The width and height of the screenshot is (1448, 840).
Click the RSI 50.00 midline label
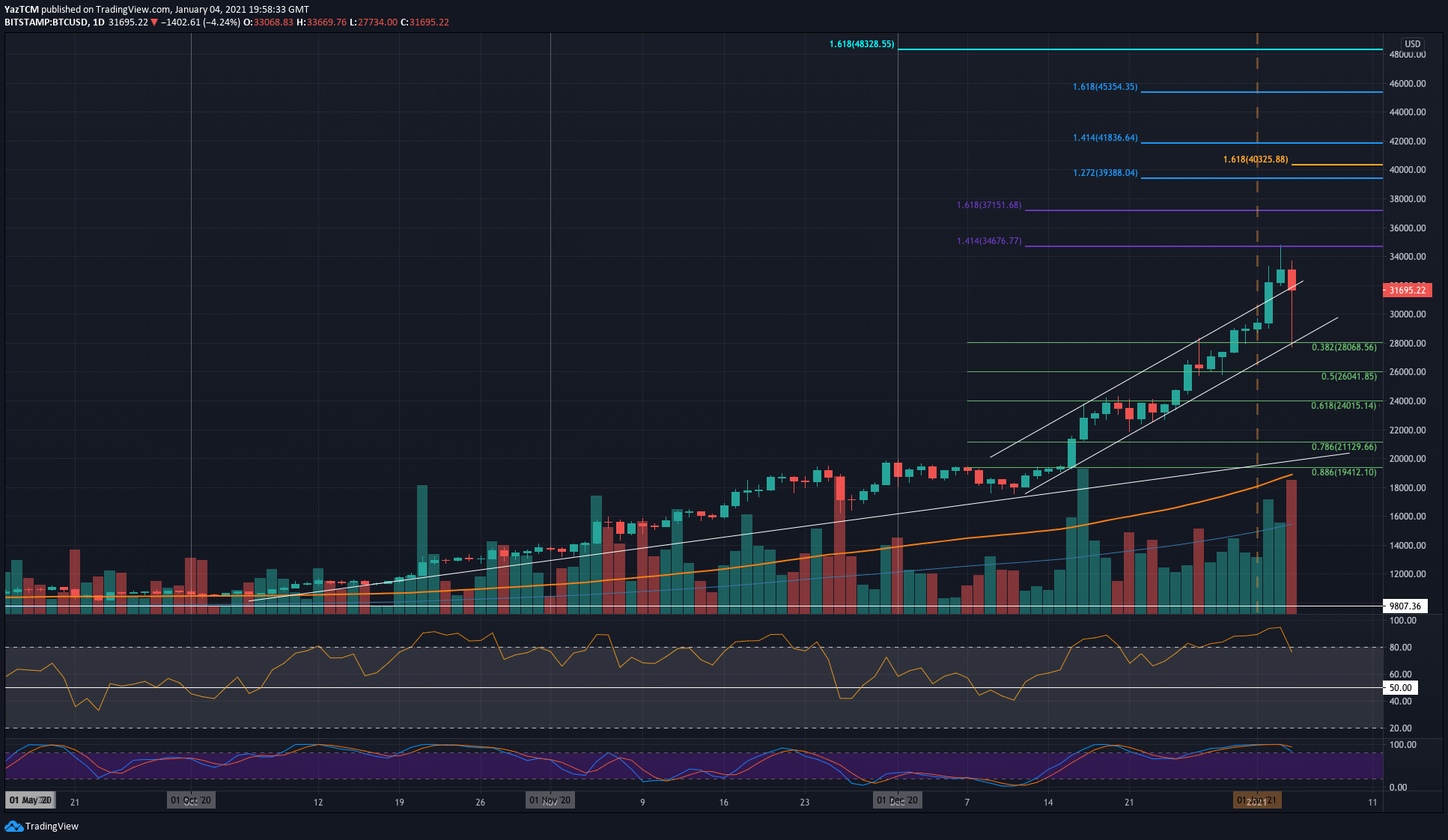click(1400, 687)
